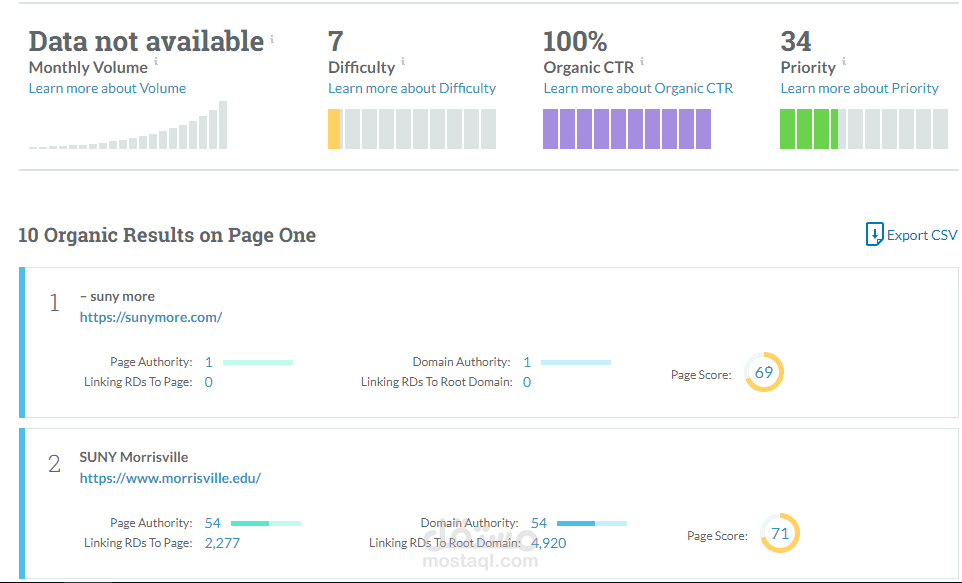
Task: Click the Monthly Volume info icon
Action: click(156, 61)
